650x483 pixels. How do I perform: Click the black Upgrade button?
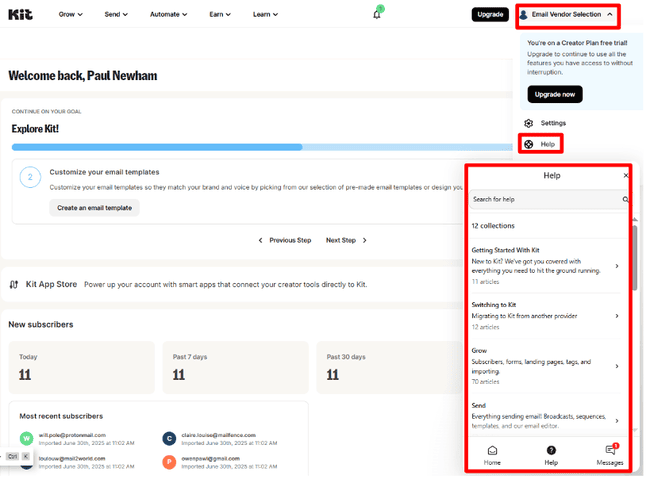[490, 15]
